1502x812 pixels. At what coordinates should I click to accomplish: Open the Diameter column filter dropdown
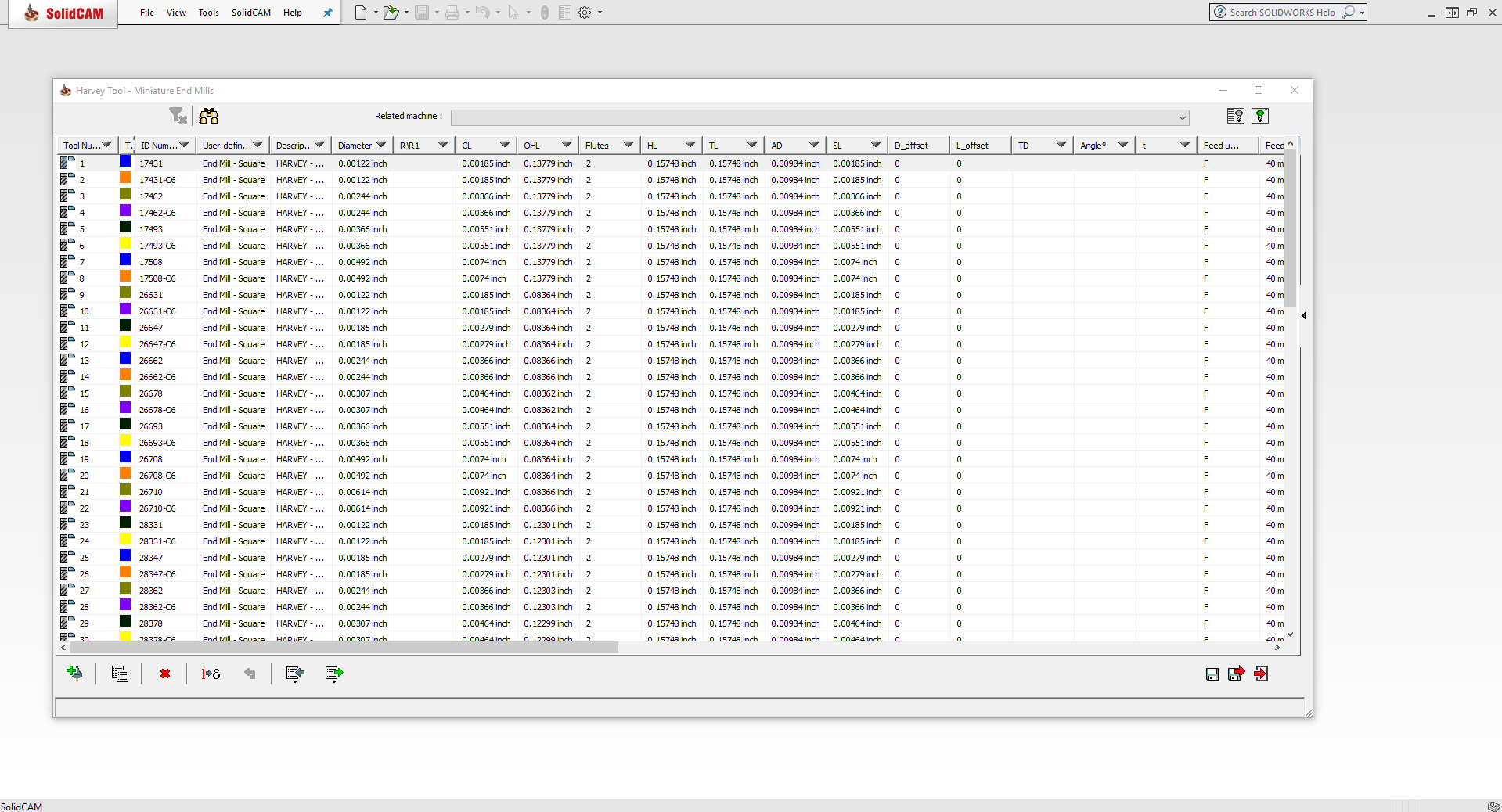click(x=381, y=145)
